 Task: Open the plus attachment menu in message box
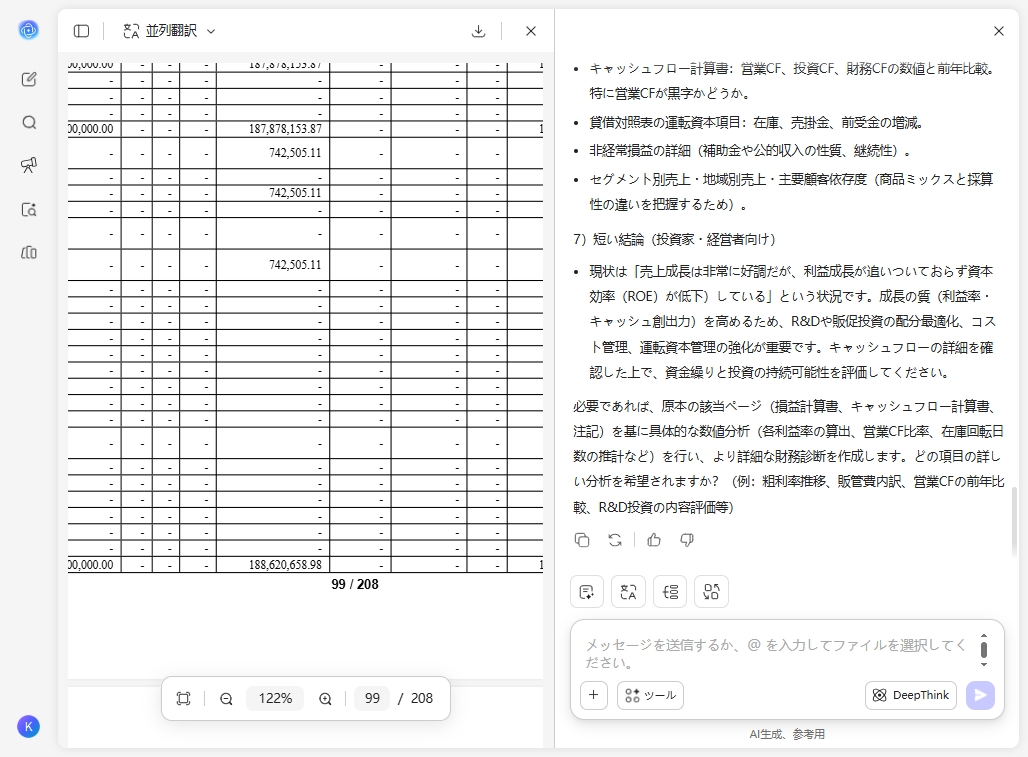[x=593, y=694]
